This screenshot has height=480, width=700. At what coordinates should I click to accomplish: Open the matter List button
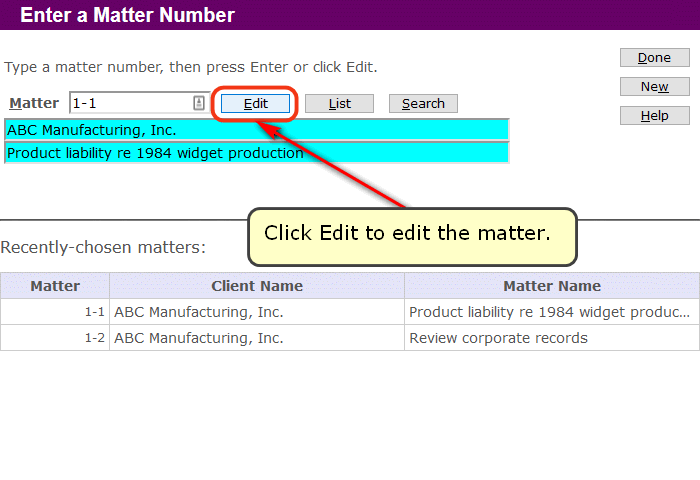pos(339,104)
